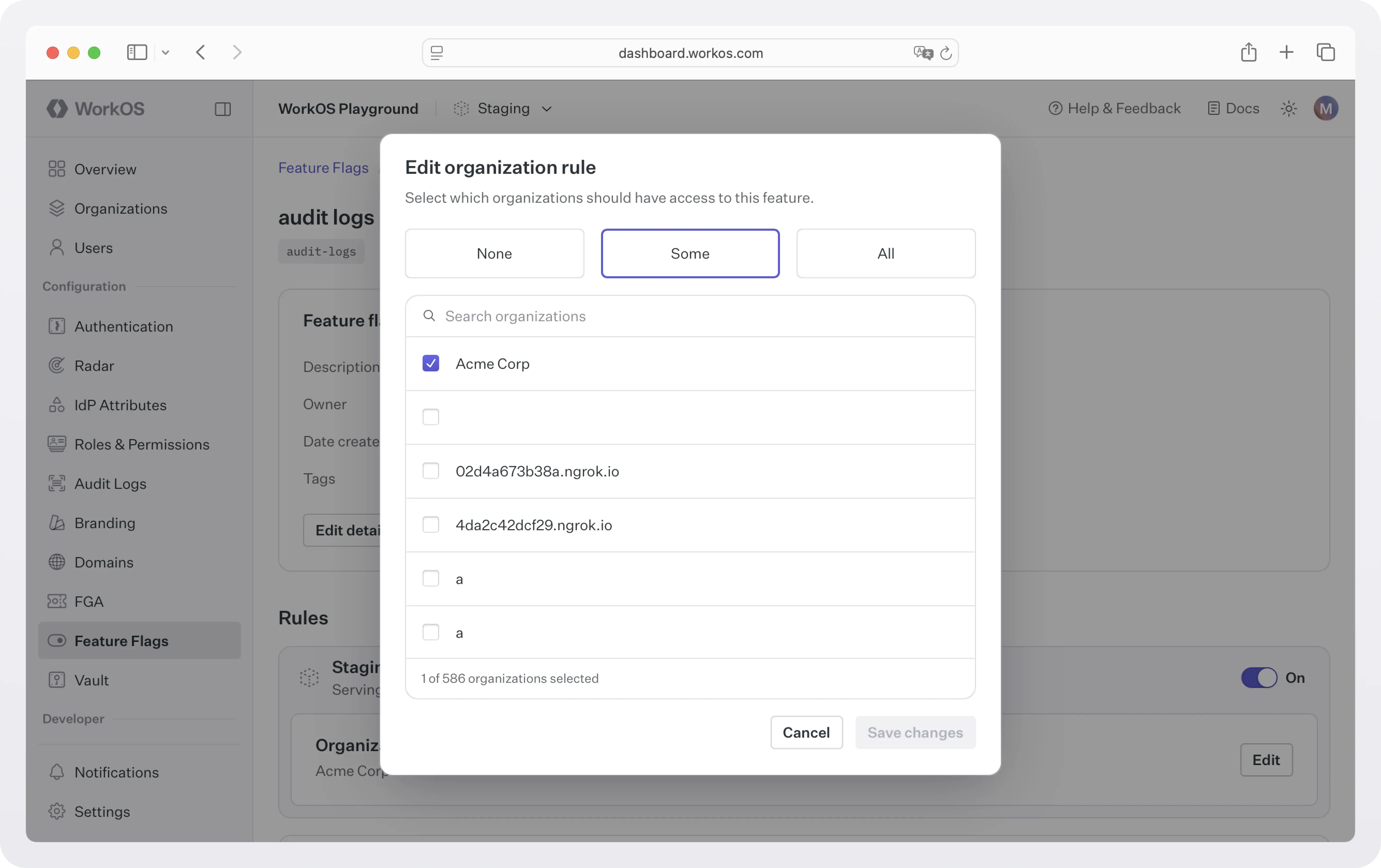Show Safari tab overview icon
Screen dimensions: 1381x868
tap(1325, 53)
